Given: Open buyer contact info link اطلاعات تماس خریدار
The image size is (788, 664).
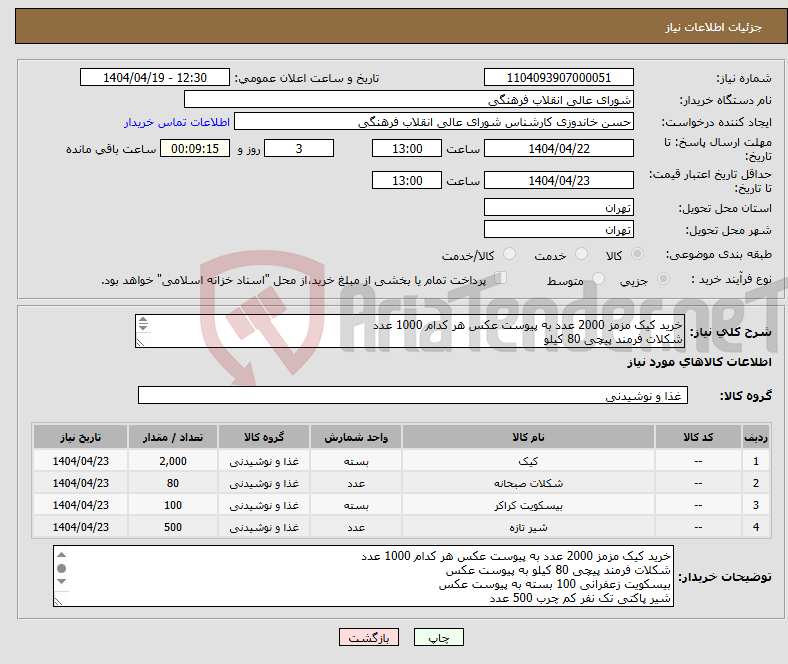Looking at the screenshot, I should pyautogui.click(x=177, y=122).
